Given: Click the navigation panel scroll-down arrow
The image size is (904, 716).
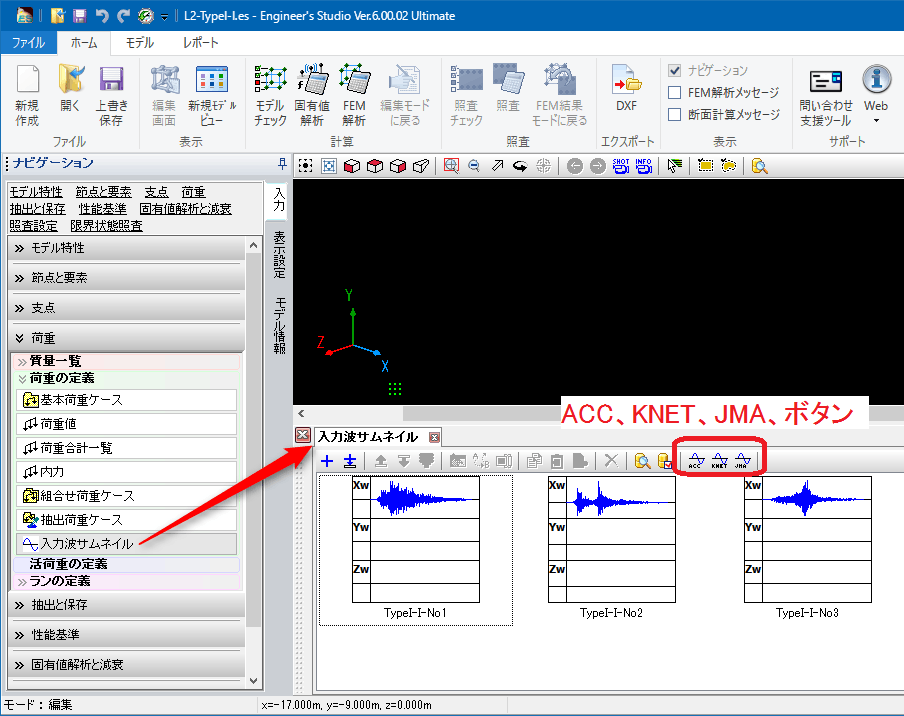Looking at the screenshot, I should pos(253,680).
